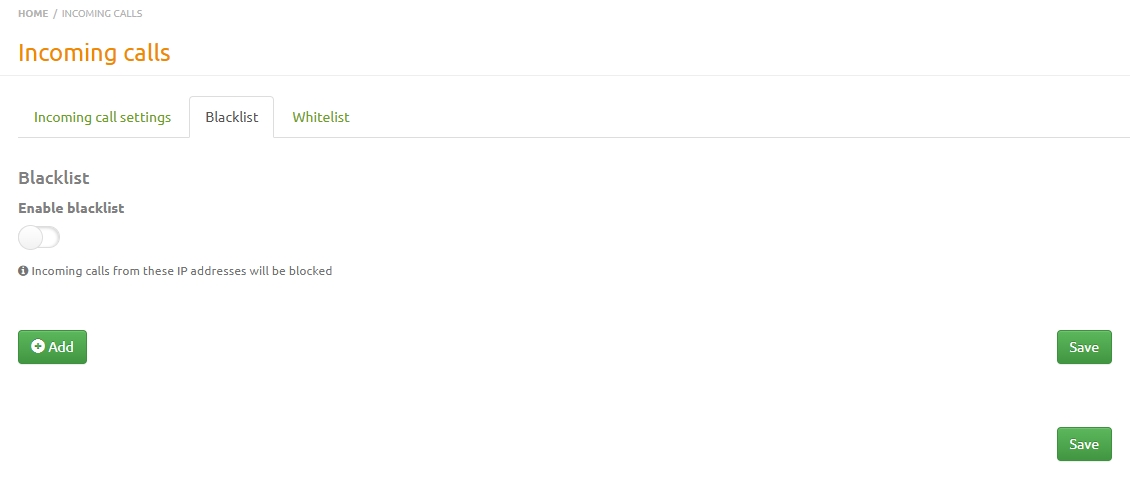This screenshot has height=478, width=1130.
Task: Toggle the Enable blacklist switch
Action: click(x=39, y=237)
